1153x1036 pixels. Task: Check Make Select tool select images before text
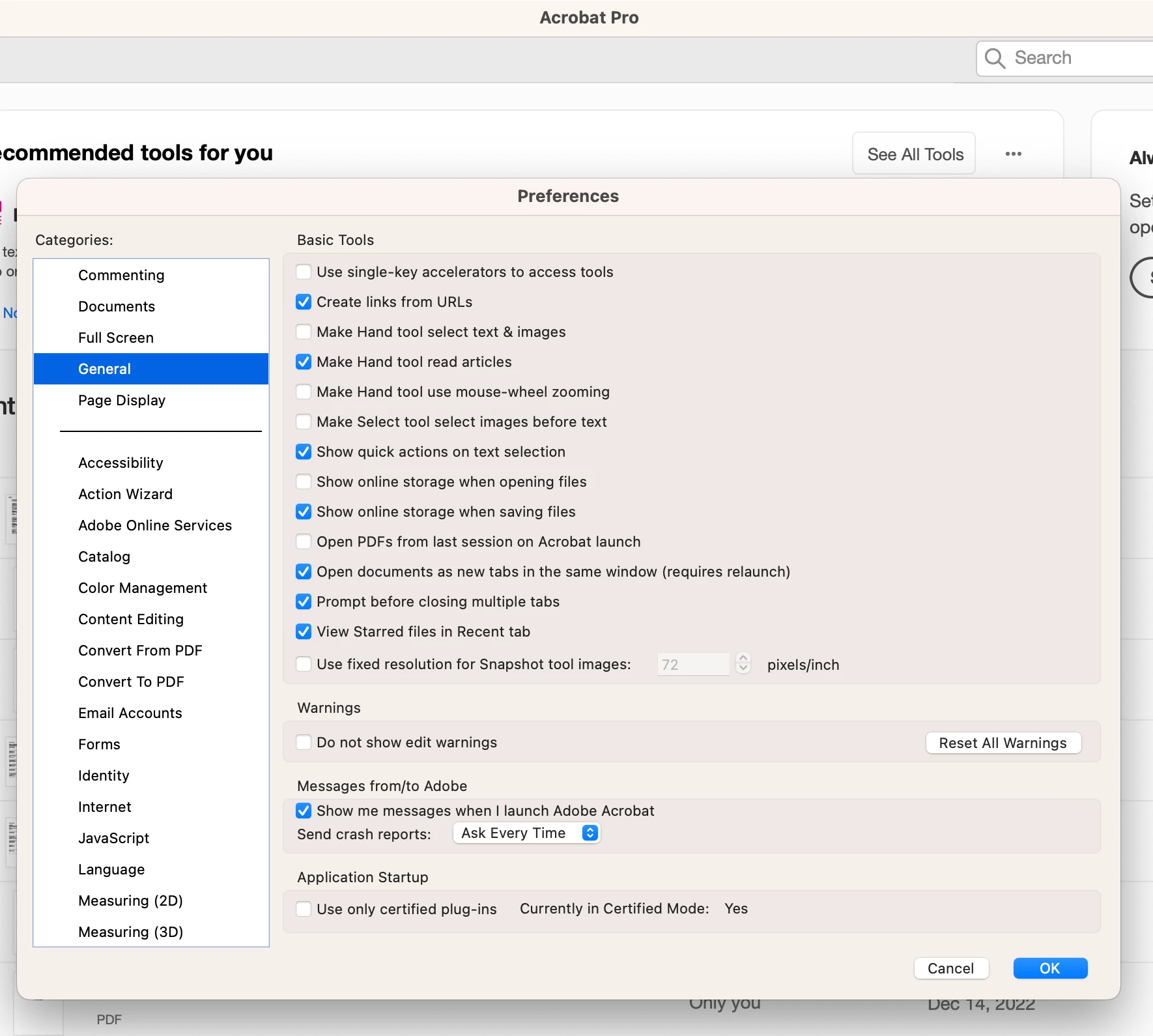tap(304, 422)
